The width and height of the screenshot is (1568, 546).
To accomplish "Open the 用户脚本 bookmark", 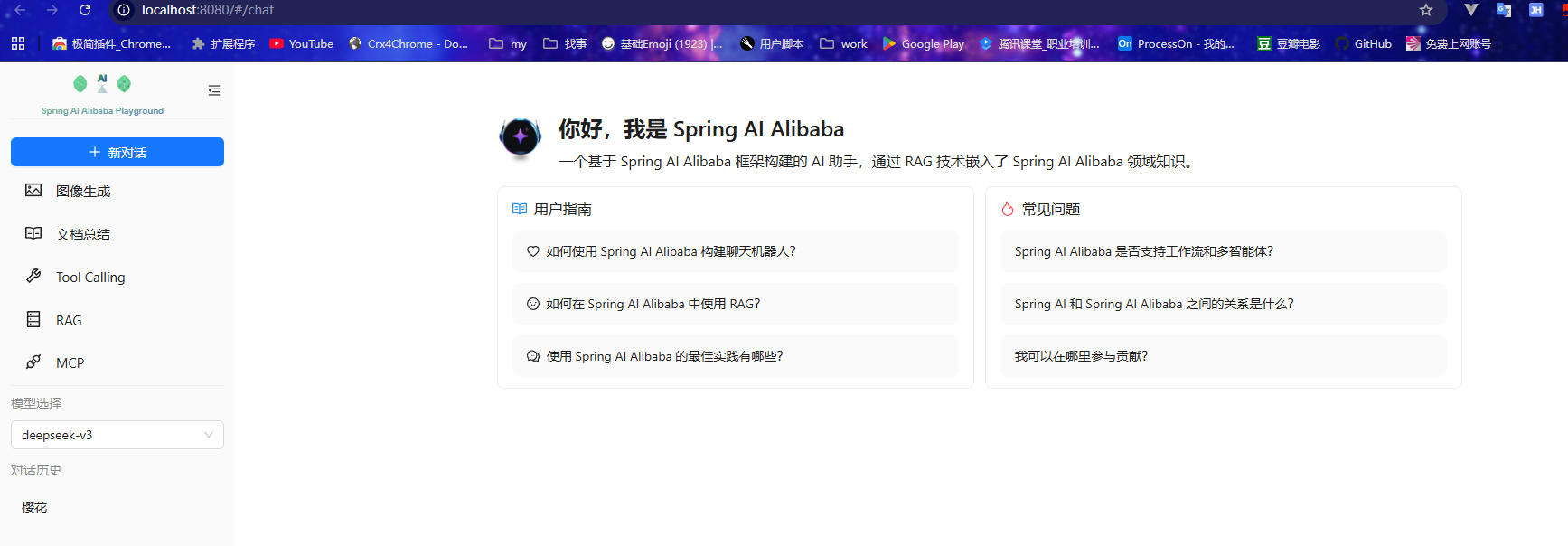I will 772,43.
